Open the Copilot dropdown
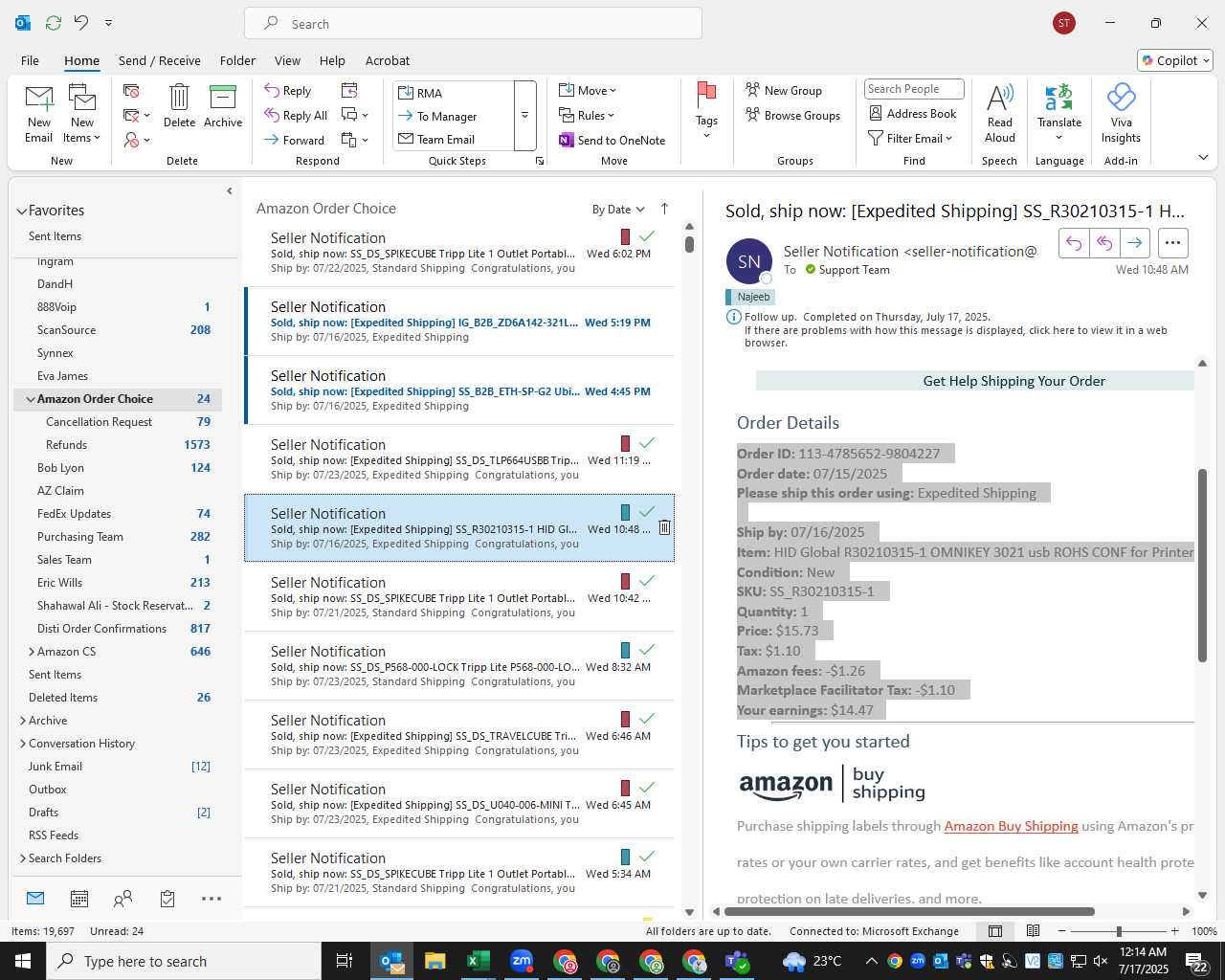The height and width of the screenshot is (980, 1225). click(1176, 60)
